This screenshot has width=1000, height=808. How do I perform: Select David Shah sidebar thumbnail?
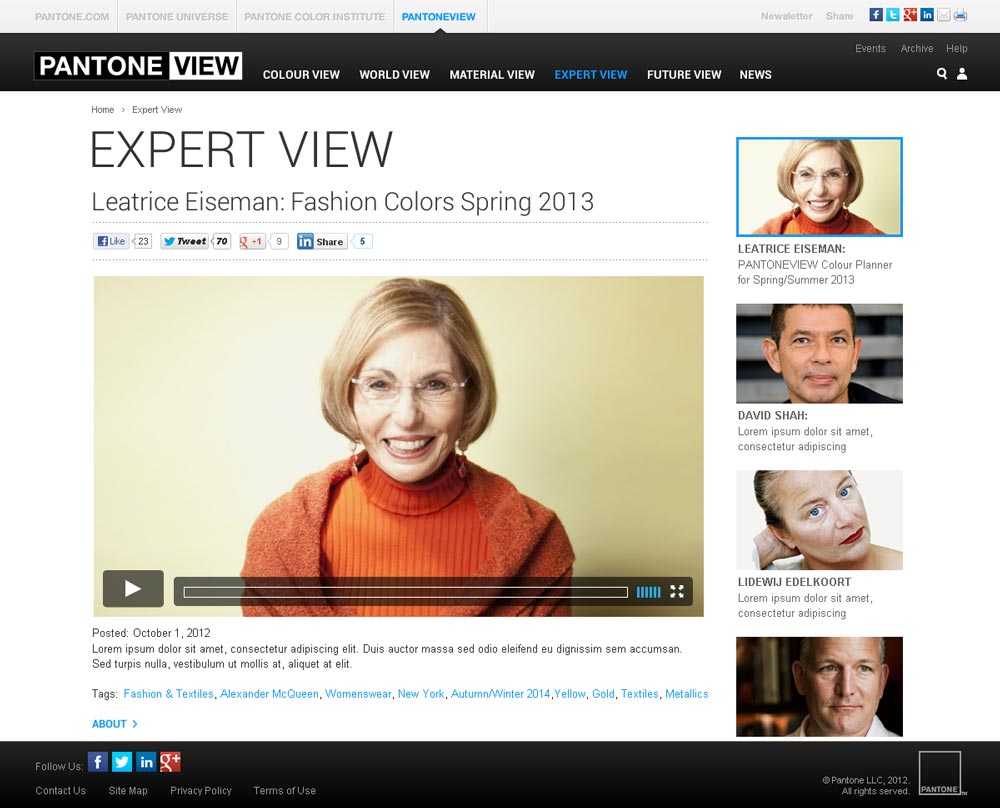(x=820, y=353)
